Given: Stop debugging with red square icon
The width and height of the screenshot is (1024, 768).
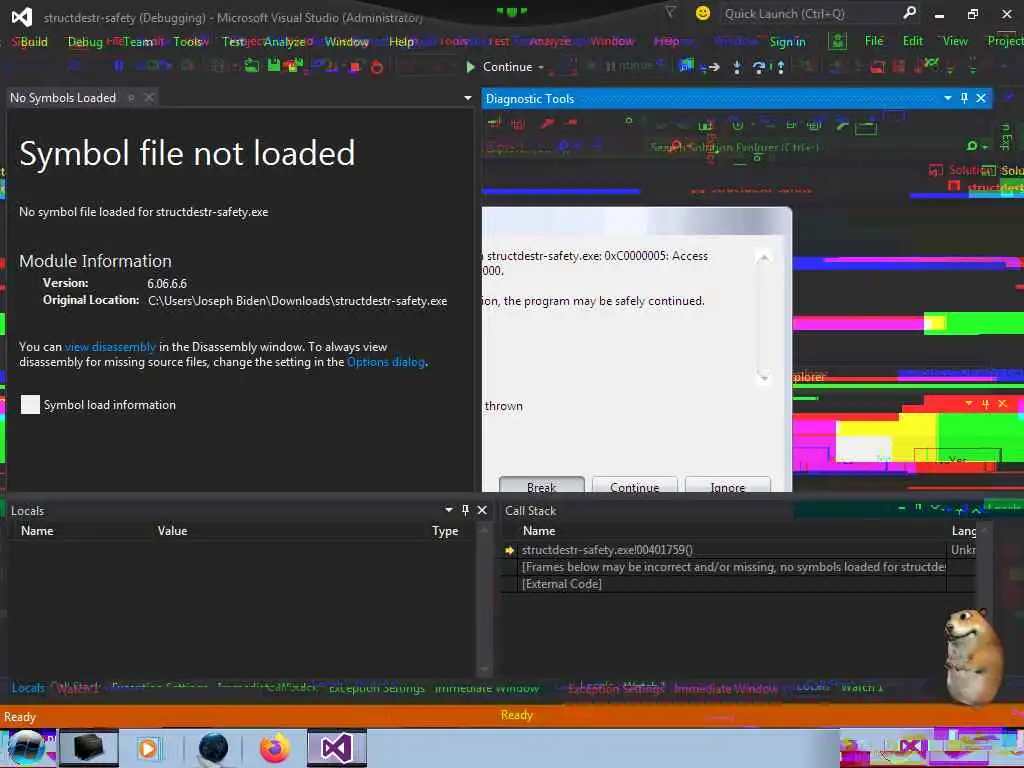Looking at the screenshot, I should tap(355, 67).
